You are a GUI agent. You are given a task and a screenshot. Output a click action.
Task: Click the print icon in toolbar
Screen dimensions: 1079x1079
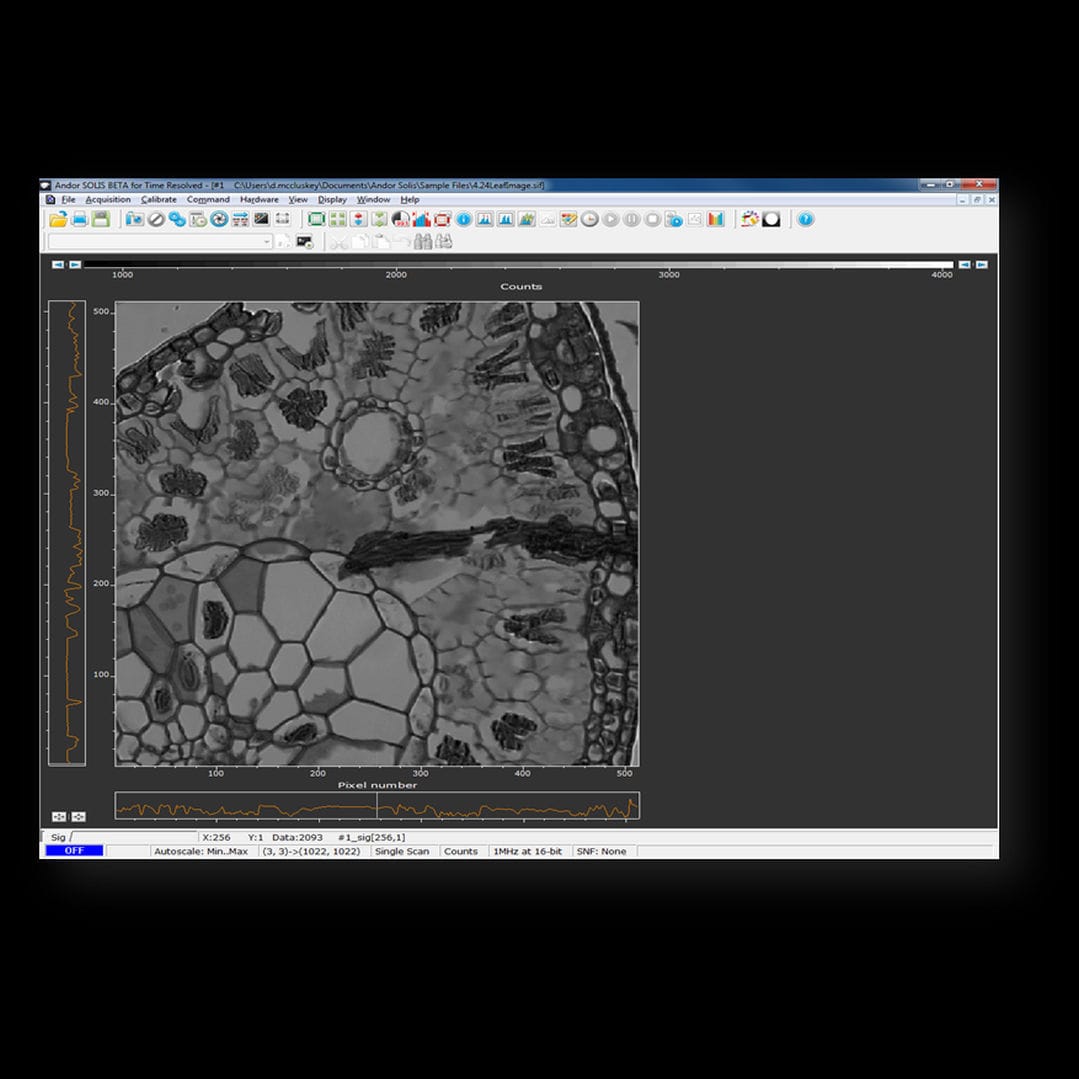click(79, 219)
